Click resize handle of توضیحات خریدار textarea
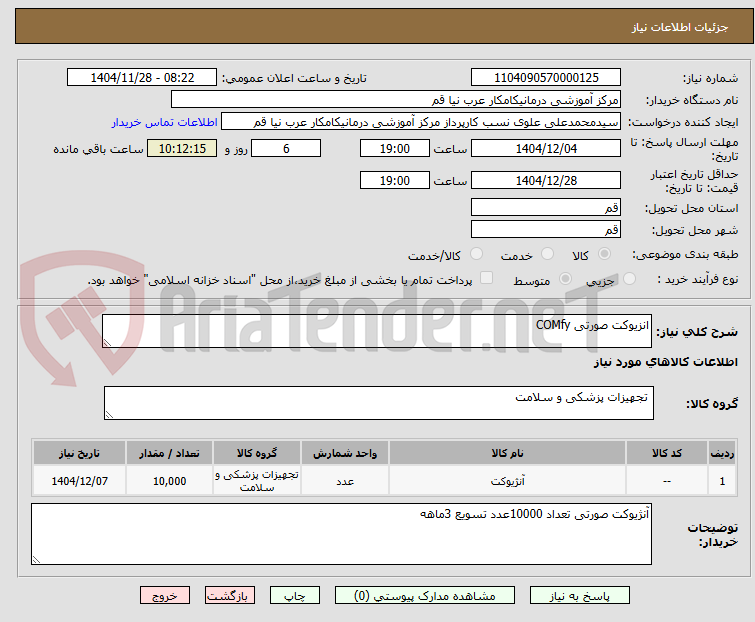Image resolution: width=755 pixels, height=622 pixels. 37,559
